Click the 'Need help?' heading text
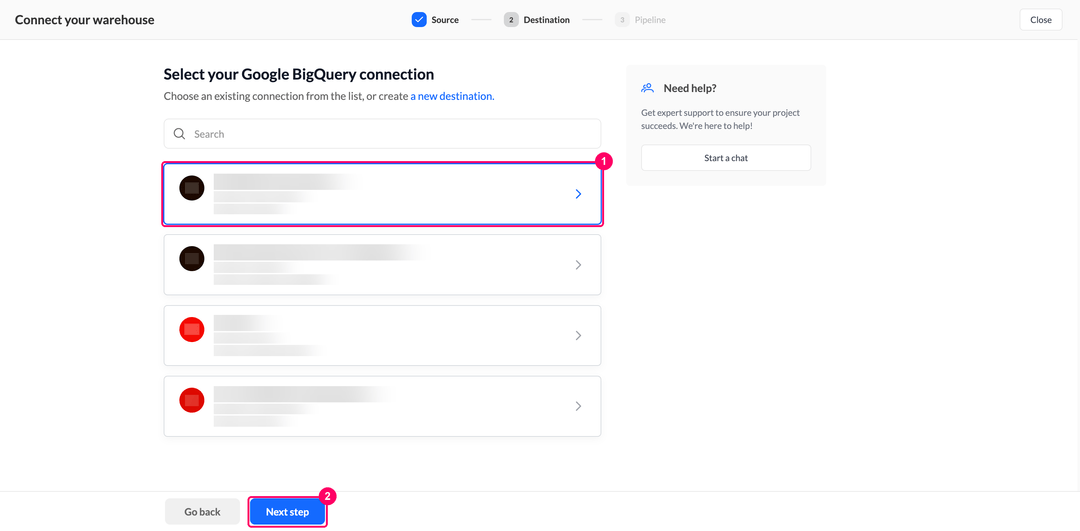This screenshot has width=1080, height=531. pyautogui.click(x=690, y=88)
